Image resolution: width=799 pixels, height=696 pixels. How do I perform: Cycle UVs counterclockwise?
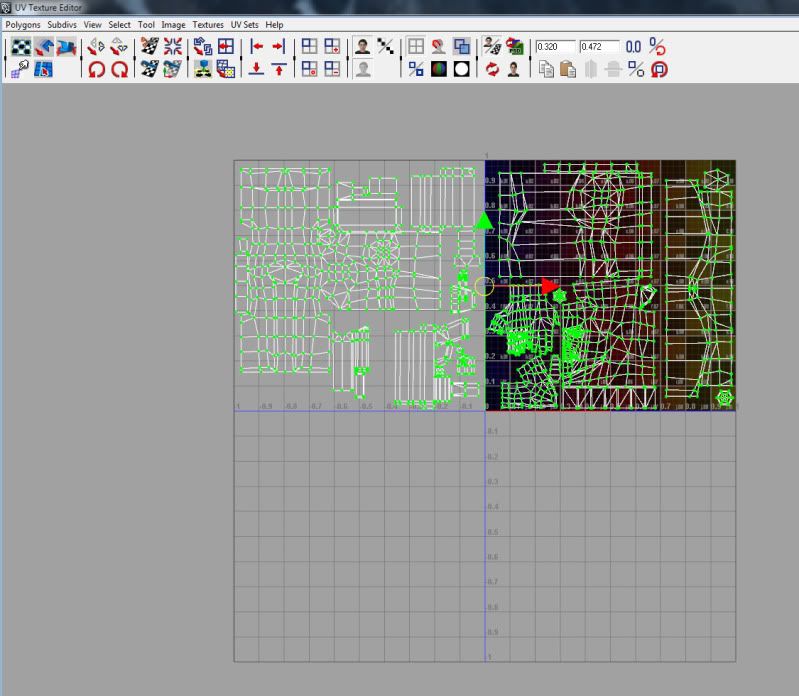(659, 69)
